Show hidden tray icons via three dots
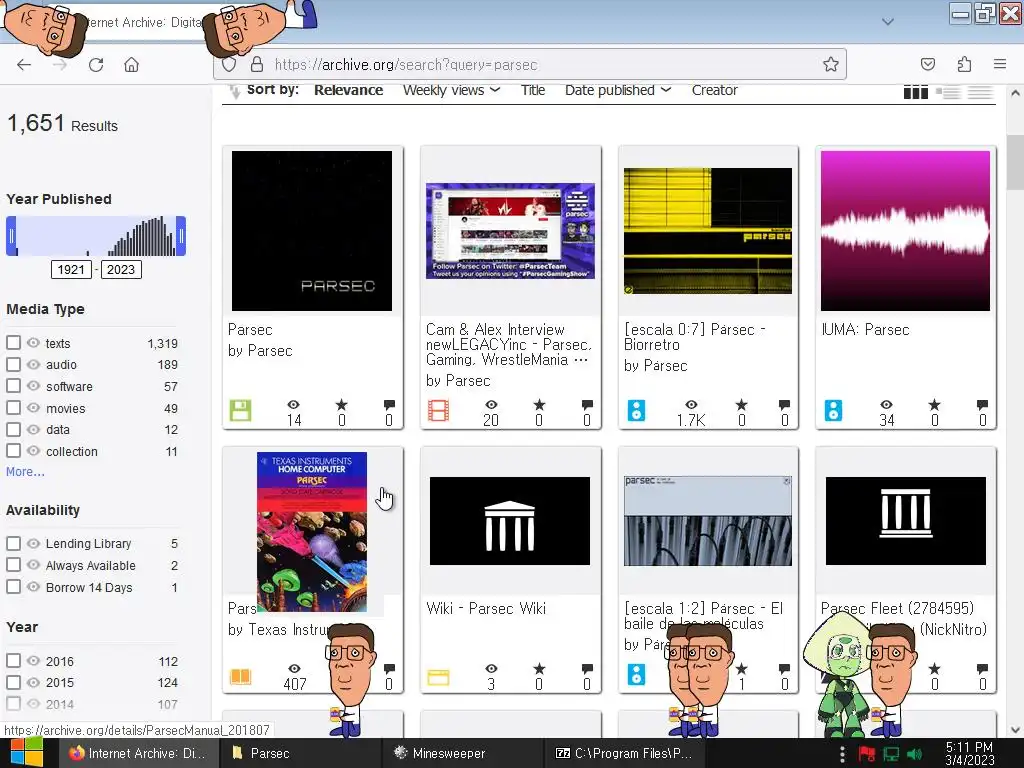1024x768 pixels. (x=842, y=754)
